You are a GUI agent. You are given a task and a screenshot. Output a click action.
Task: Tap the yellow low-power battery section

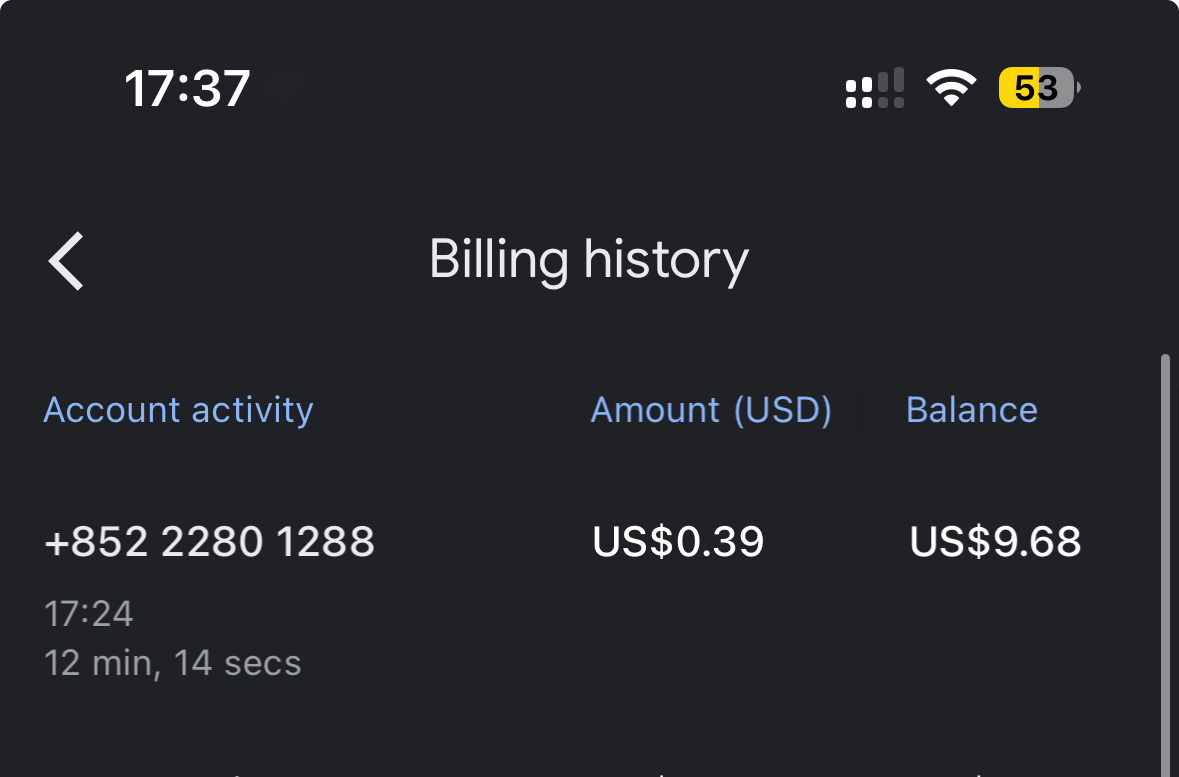tap(1019, 88)
